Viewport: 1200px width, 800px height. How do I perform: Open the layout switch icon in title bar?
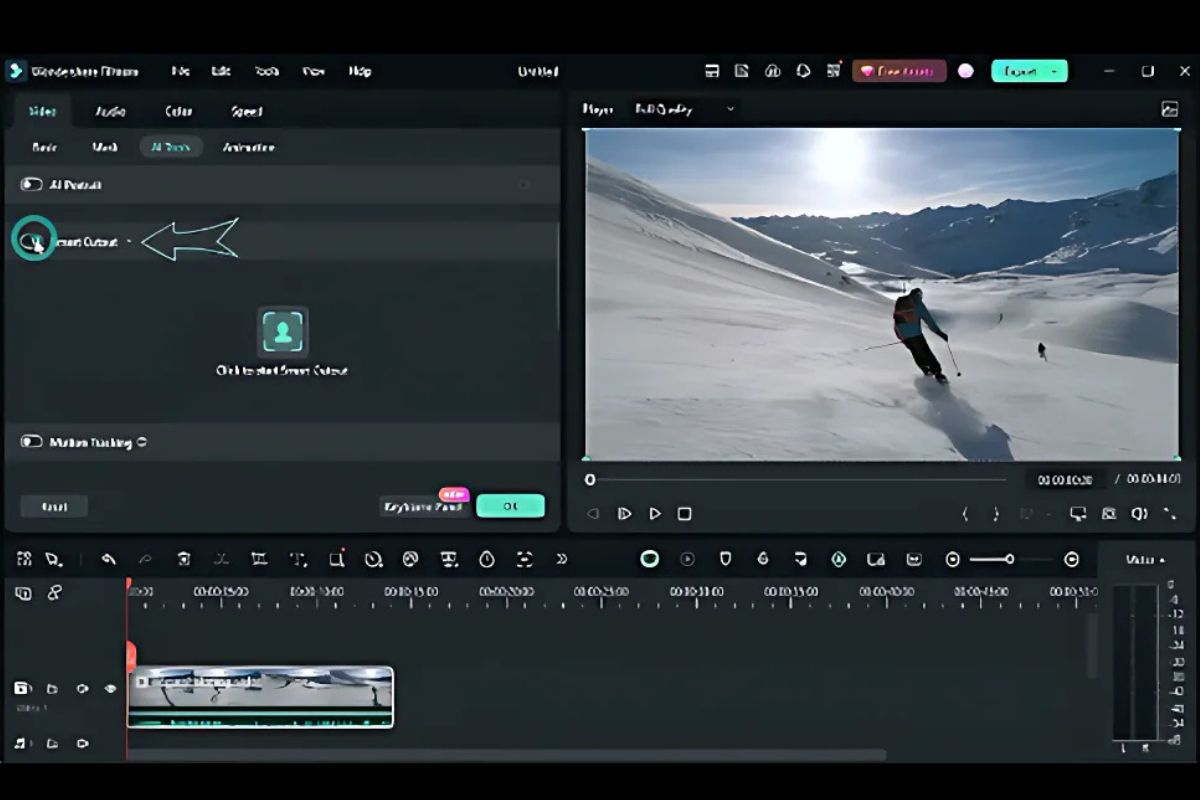pyautogui.click(x=712, y=71)
